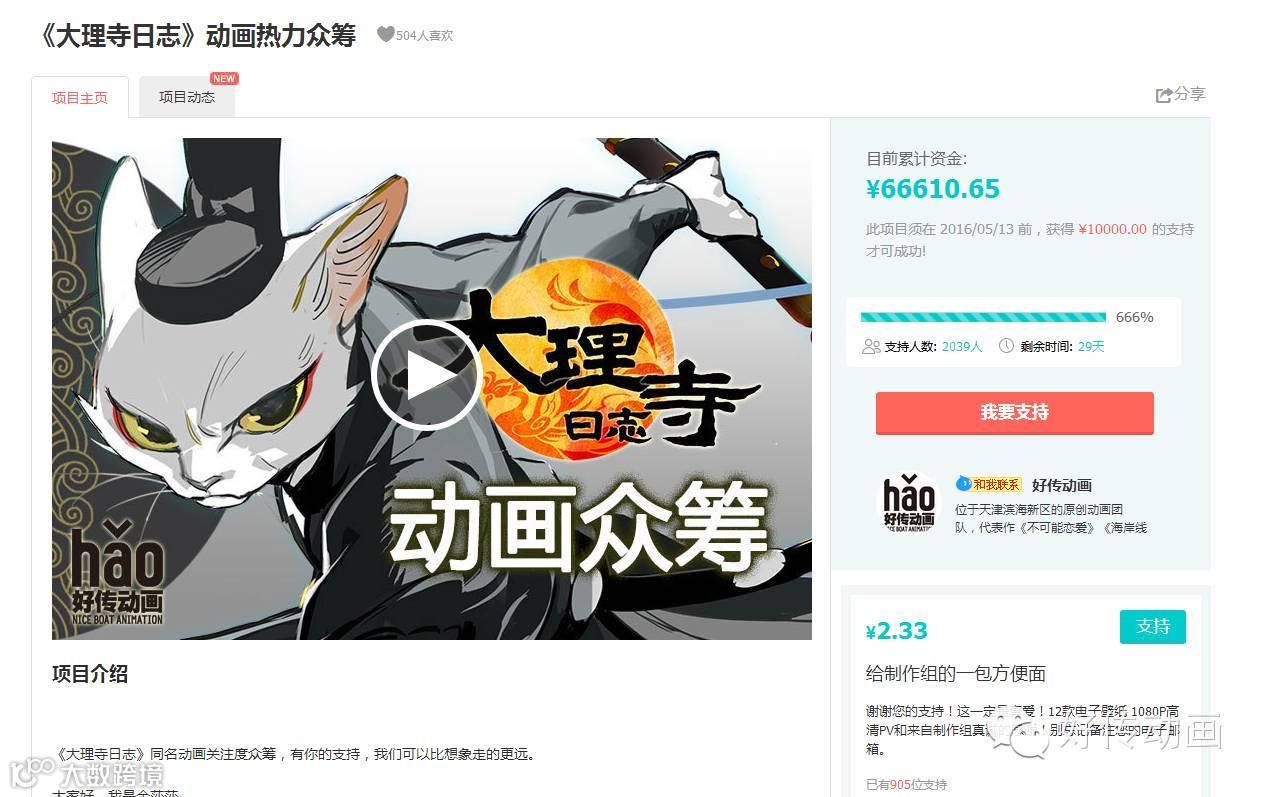Click the NEW badge on 项目动态
The height and width of the screenshot is (797, 1265).
[x=224, y=79]
